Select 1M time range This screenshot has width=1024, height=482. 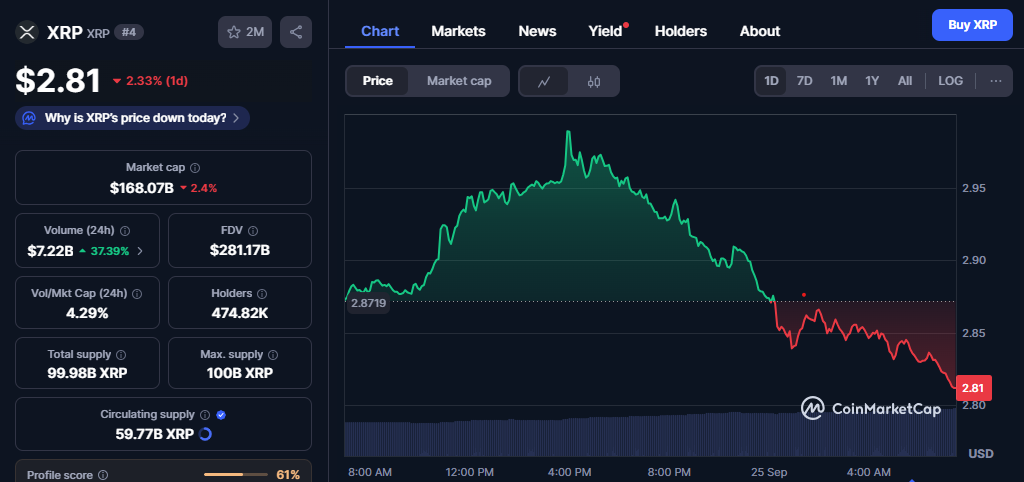point(839,81)
